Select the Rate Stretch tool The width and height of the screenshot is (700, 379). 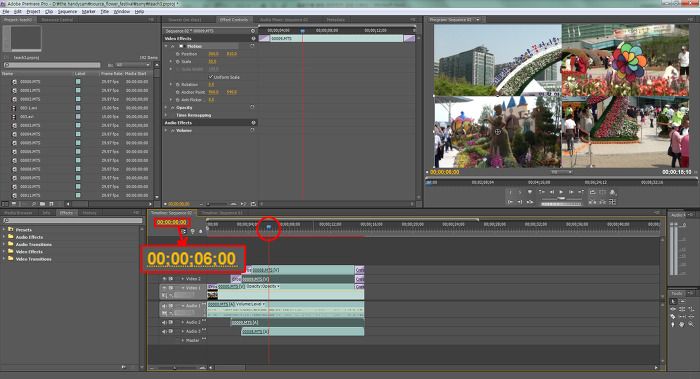point(692,309)
